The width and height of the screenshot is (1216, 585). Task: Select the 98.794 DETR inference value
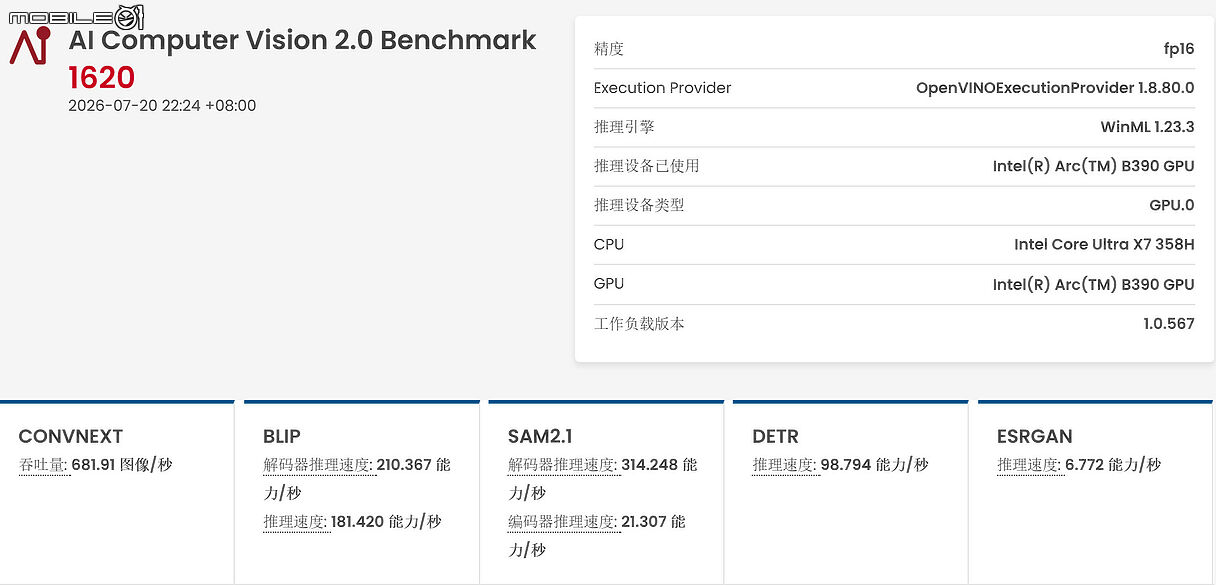(x=846, y=465)
